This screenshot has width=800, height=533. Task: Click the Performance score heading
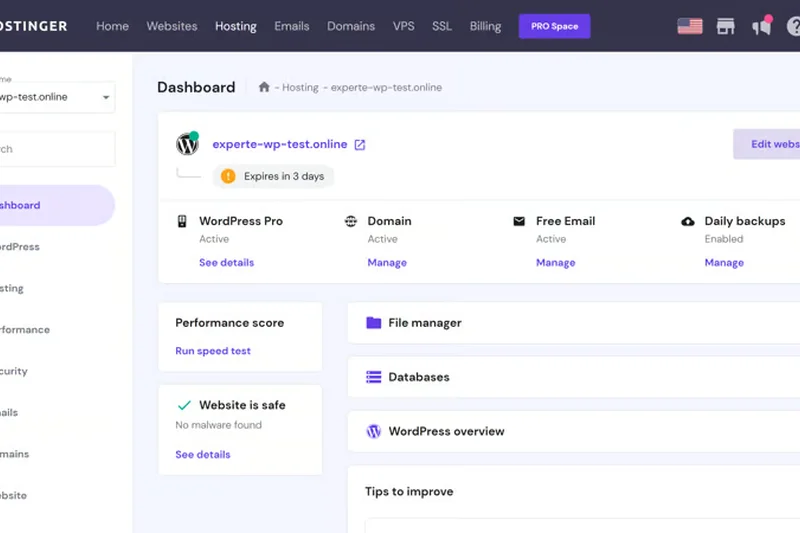[x=230, y=323]
